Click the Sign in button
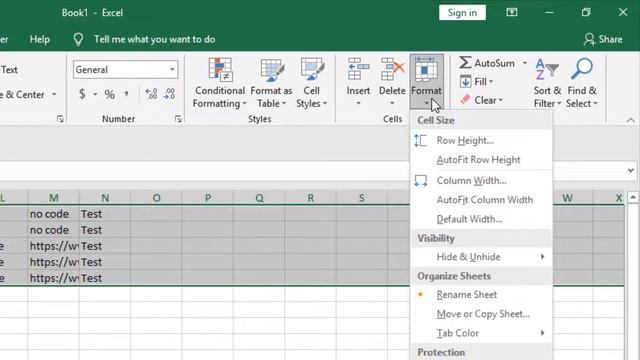The width and height of the screenshot is (640, 360). [462, 13]
